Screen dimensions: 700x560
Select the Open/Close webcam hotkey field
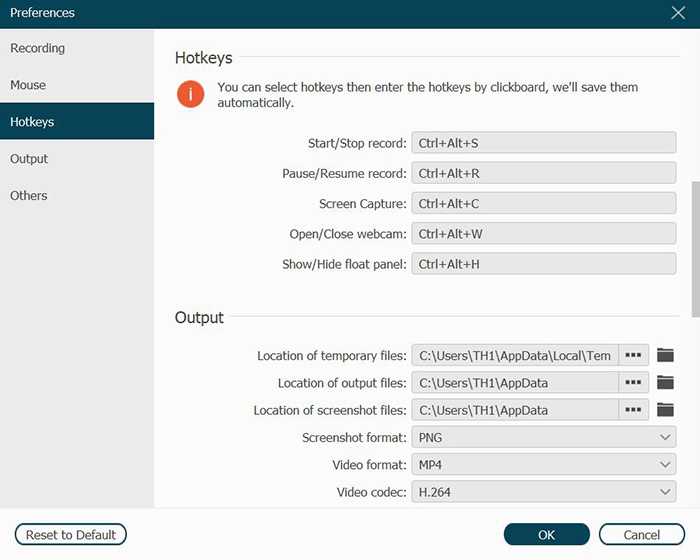coord(543,234)
